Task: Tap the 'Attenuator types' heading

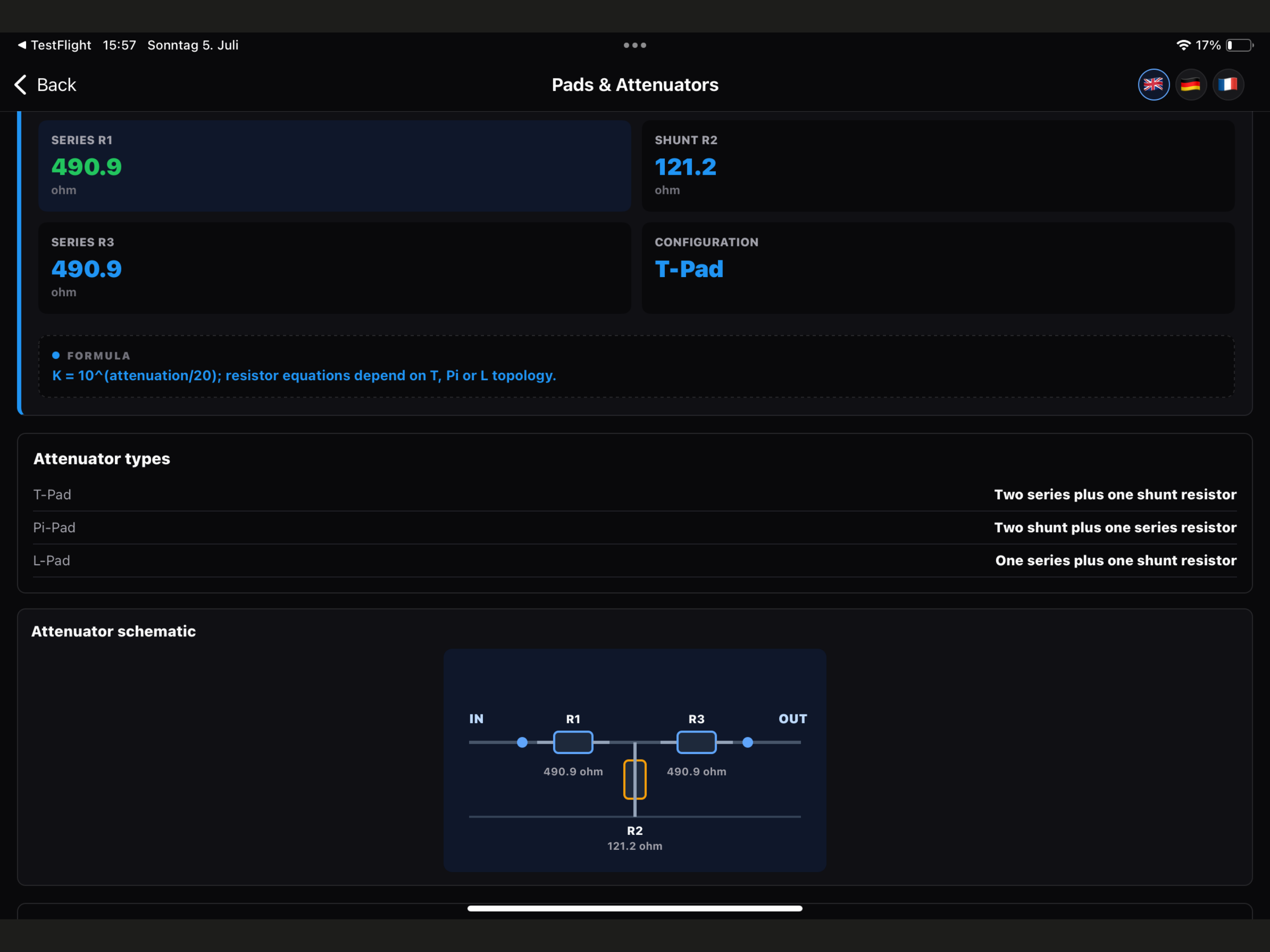Action: 102,459
